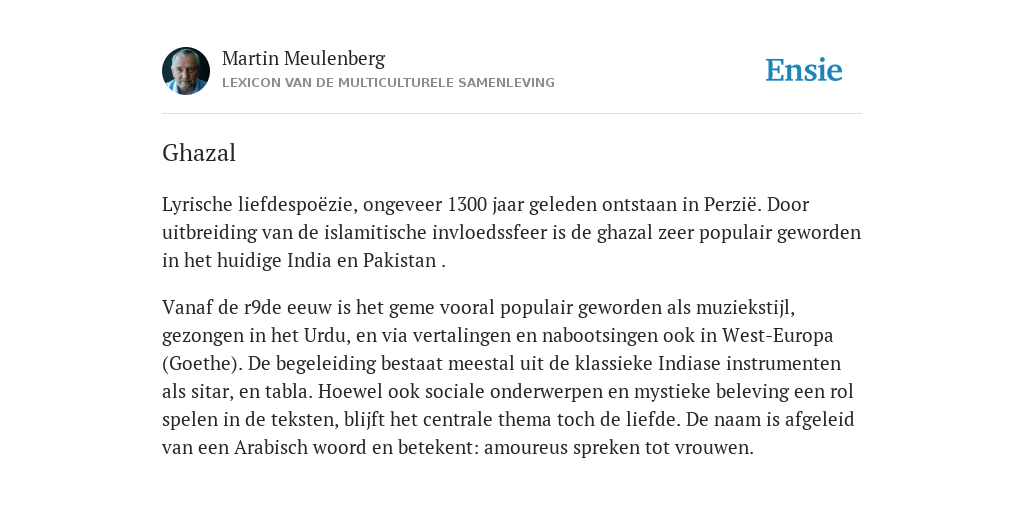
Task: Click the word Arabisch in last sentence
Action: point(271,448)
